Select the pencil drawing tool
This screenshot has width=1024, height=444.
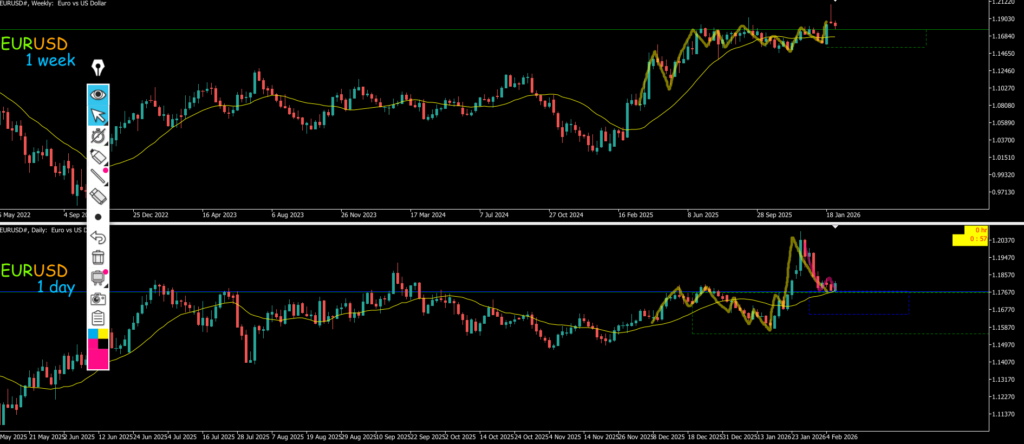(x=98, y=157)
